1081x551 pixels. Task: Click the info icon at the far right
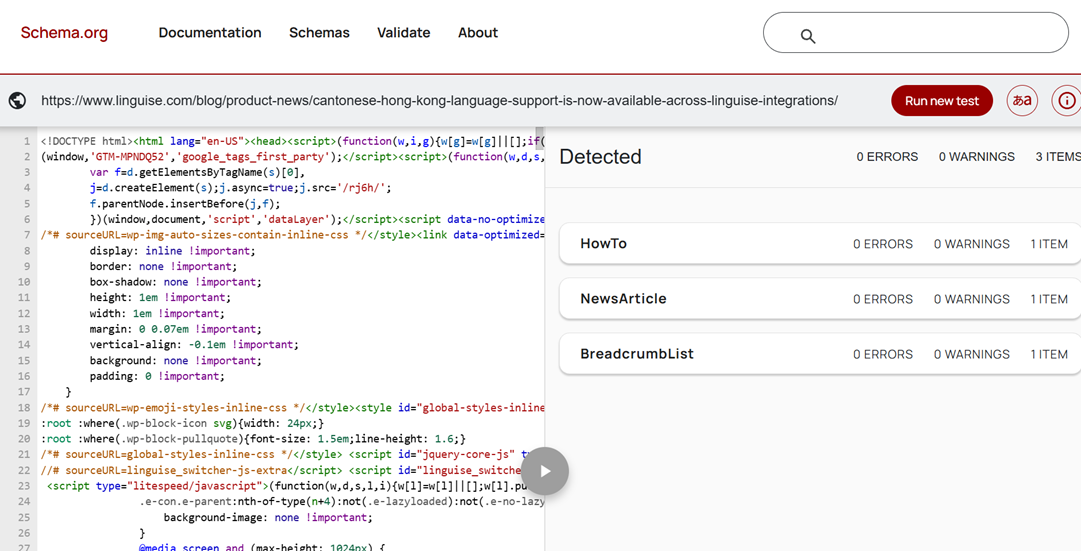[x=1066, y=101]
